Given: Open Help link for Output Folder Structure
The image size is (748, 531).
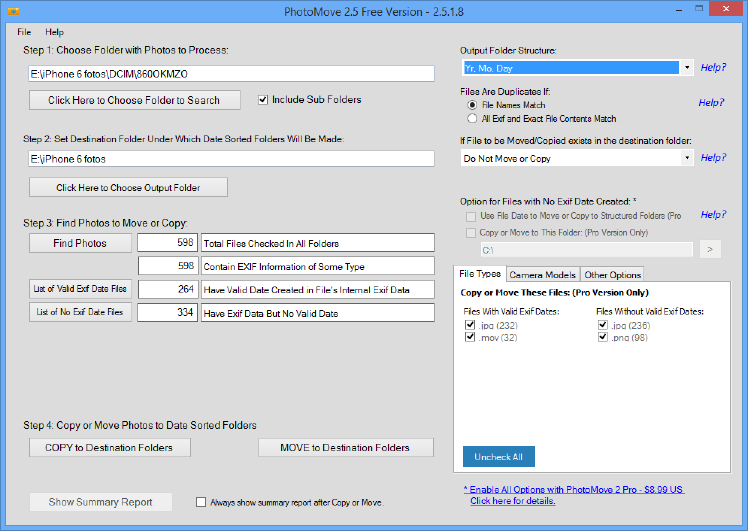Looking at the screenshot, I should pyautogui.click(x=713, y=67).
